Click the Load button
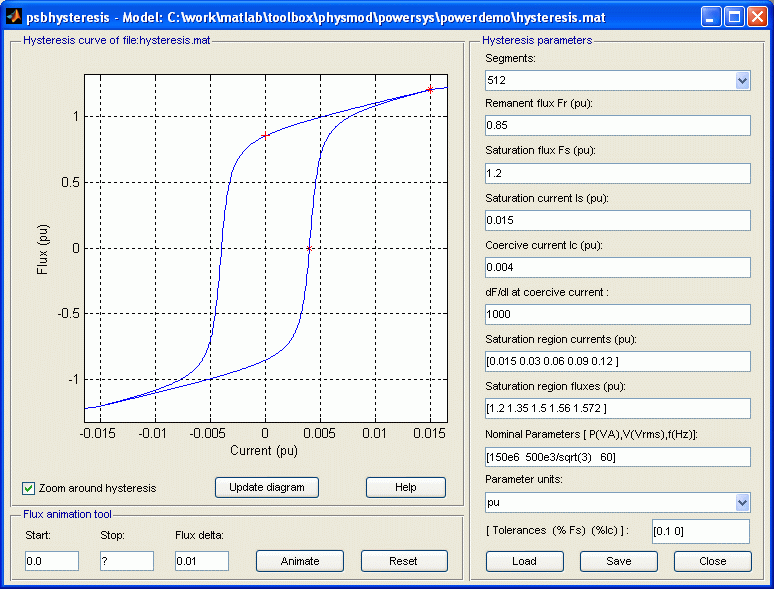774x589 pixels. [x=525, y=561]
